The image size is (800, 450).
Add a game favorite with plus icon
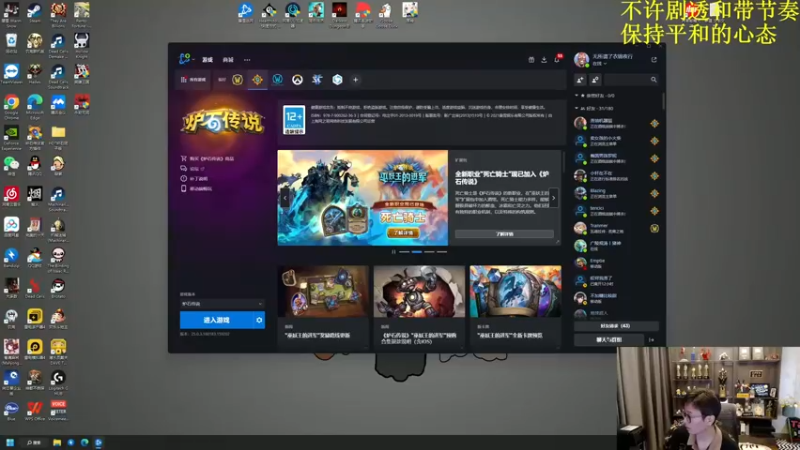356,80
